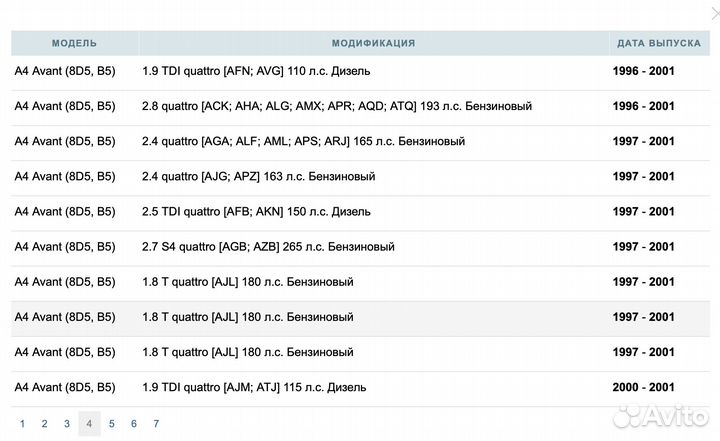Go to pagination page 1
The width and height of the screenshot is (720, 441).
click(22, 423)
